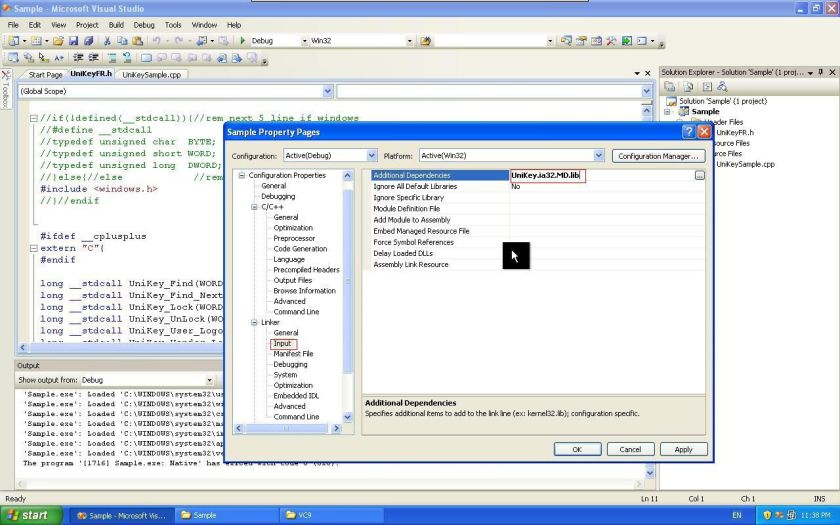Click the Copy toolbar icon
Image resolution: width=840 pixels, height=525 pixels.
point(122,41)
